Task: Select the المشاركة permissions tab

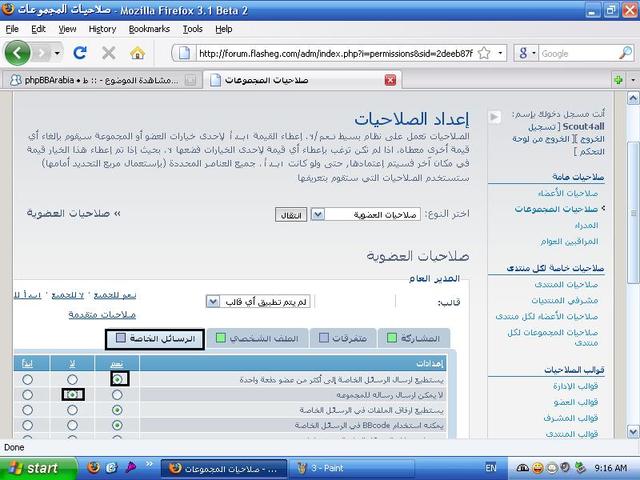Action: click(x=414, y=338)
